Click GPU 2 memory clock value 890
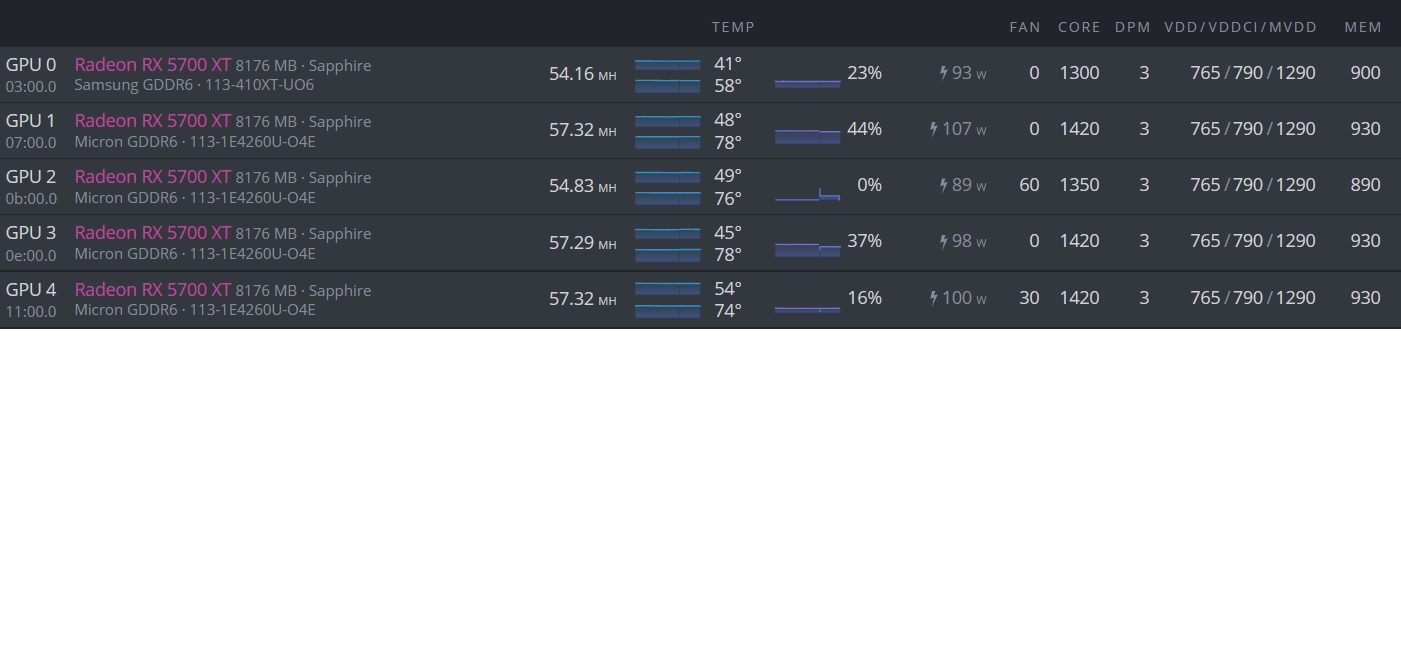The image size is (1401, 648). pyautogui.click(x=1365, y=185)
